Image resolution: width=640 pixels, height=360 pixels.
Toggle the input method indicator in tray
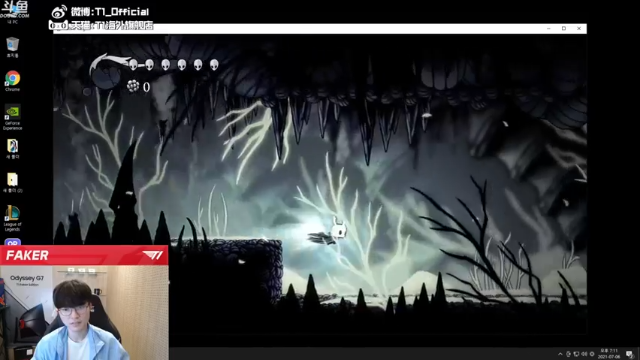click(592, 354)
